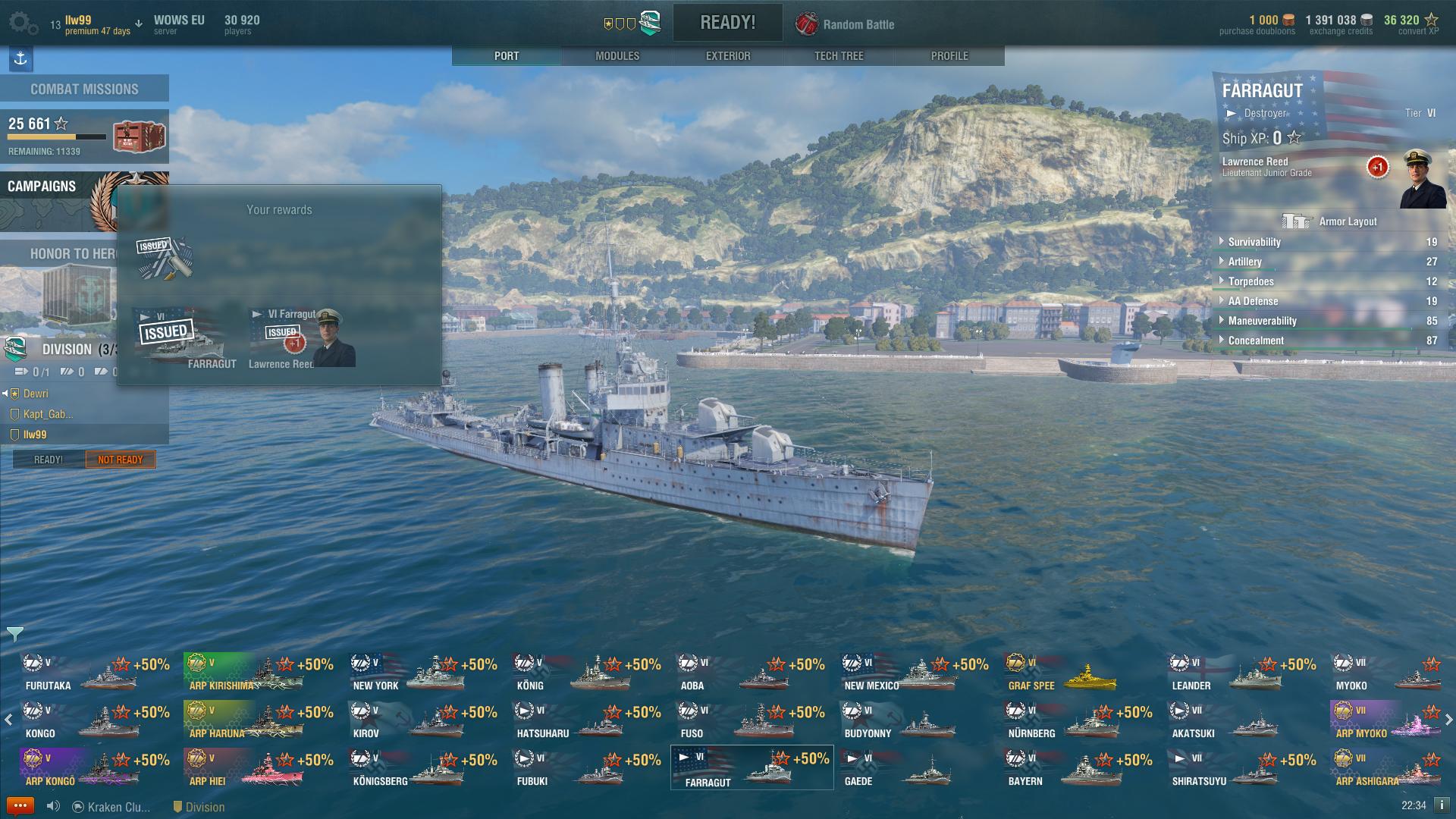Start battle with the READY! button

point(727,23)
